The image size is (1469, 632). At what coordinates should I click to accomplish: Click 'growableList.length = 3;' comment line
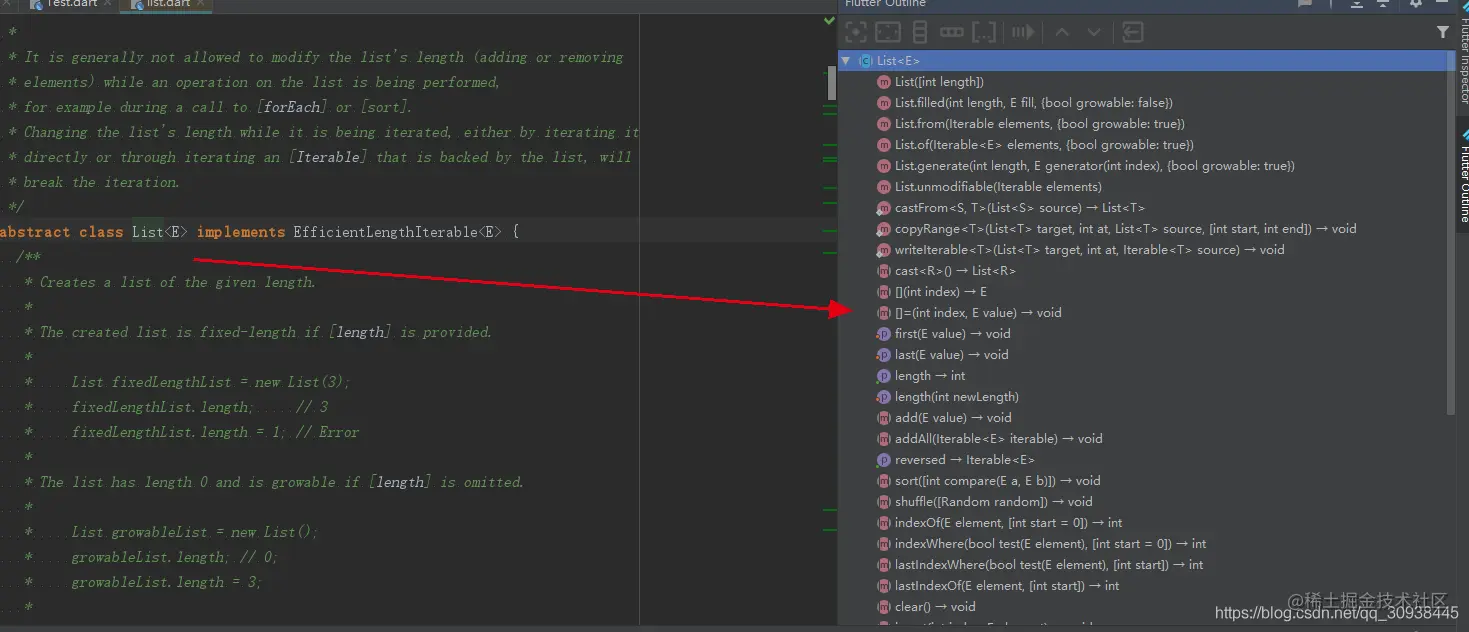pyautogui.click(x=166, y=582)
